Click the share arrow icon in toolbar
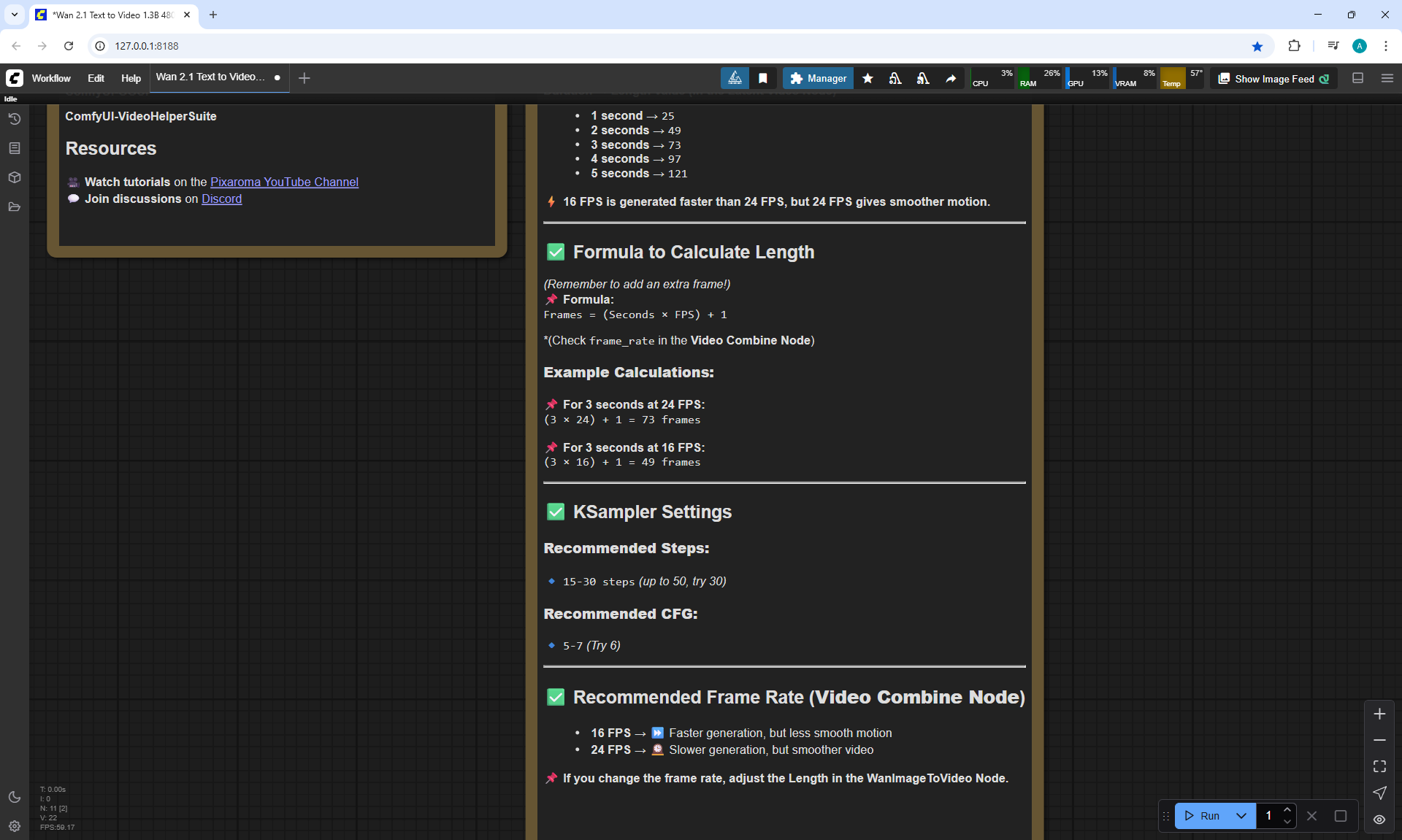The height and width of the screenshot is (840, 1402). 951,79
